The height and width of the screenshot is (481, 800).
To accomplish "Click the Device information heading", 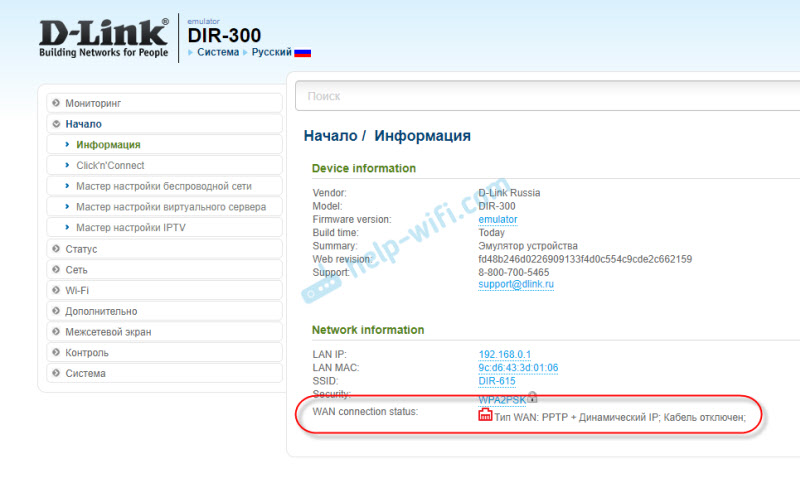I will click(364, 168).
